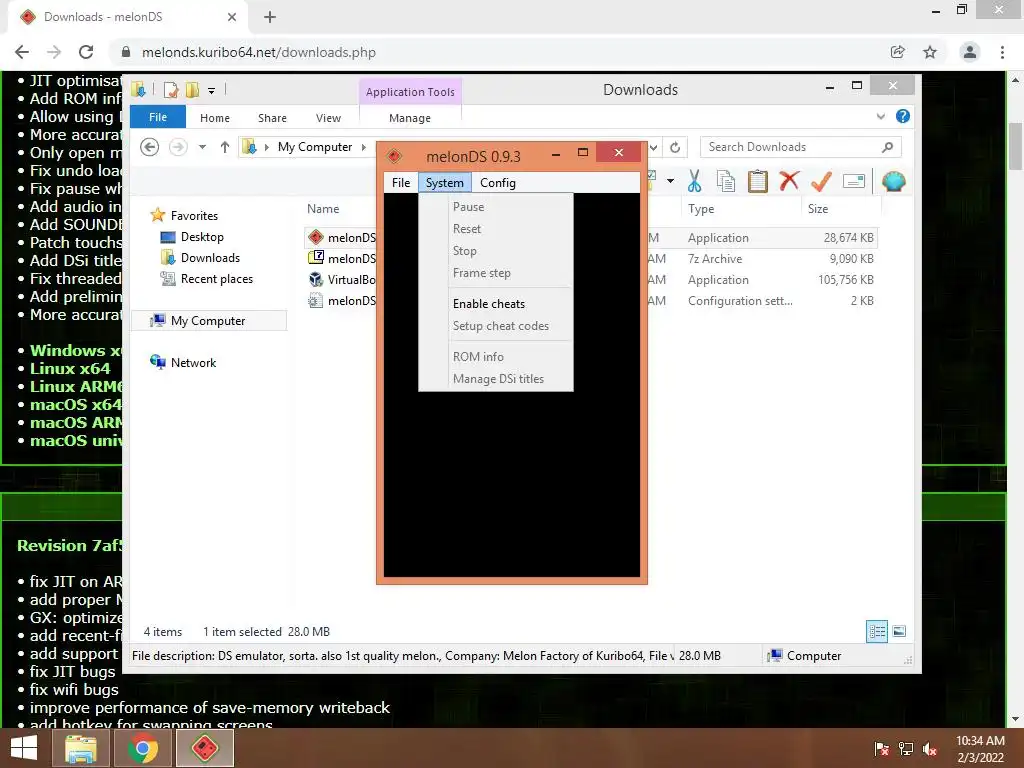Open Manage DSi titles entry
The image size is (1024, 768).
(x=496, y=379)
